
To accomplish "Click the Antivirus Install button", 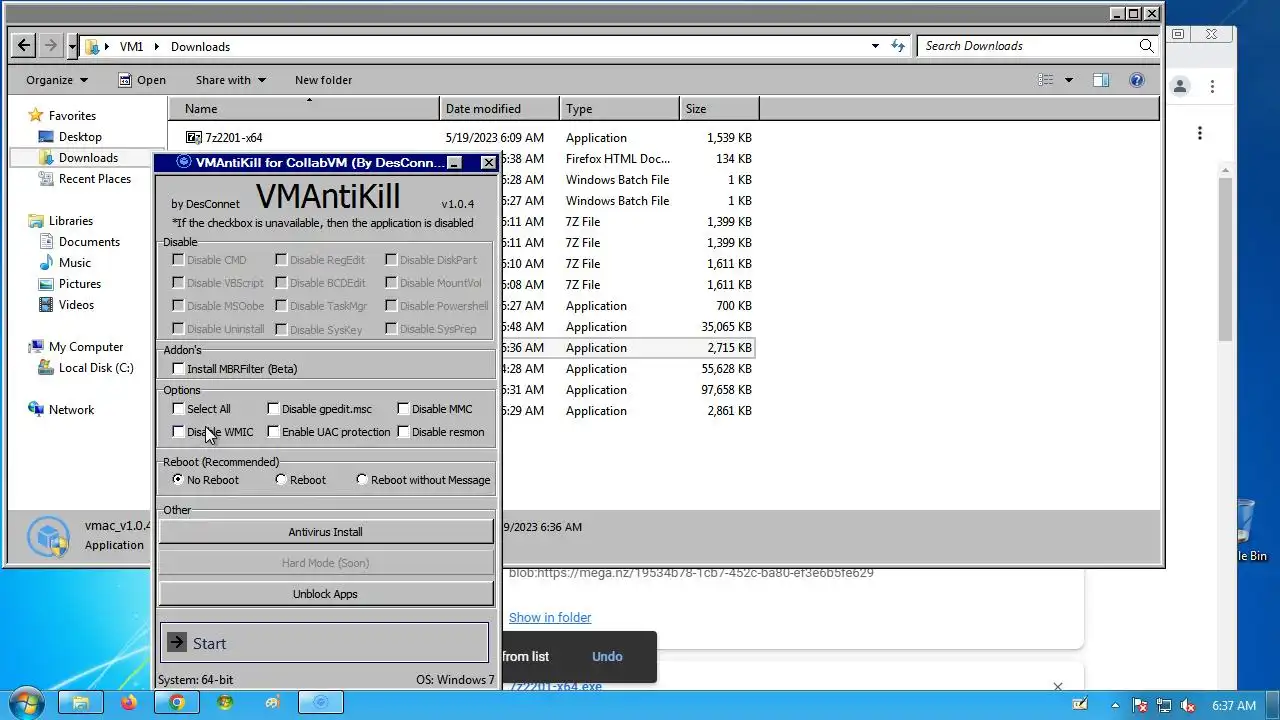I will pyautogui.click(x=326, y=532).
